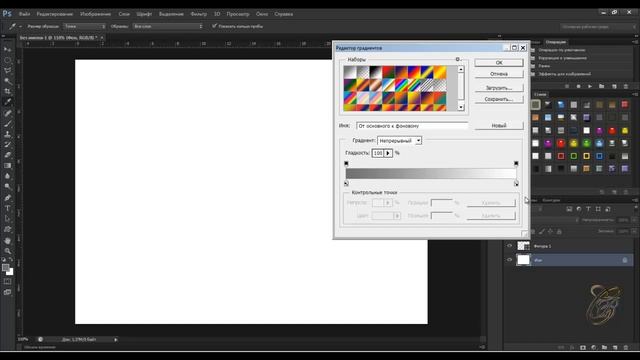Select the Hand tool
This screenshot has height=360, width=640.
pyautogui.click(x=7, y=240)
